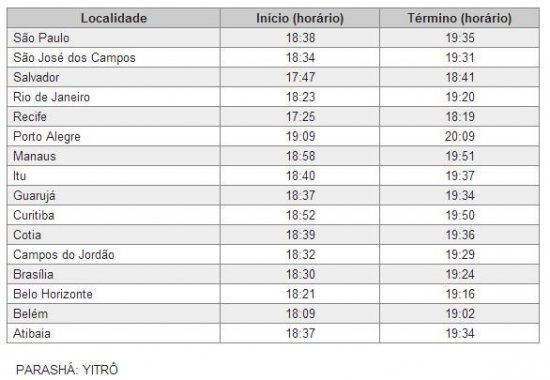Select Guarujá locality name

click(34, 196)
